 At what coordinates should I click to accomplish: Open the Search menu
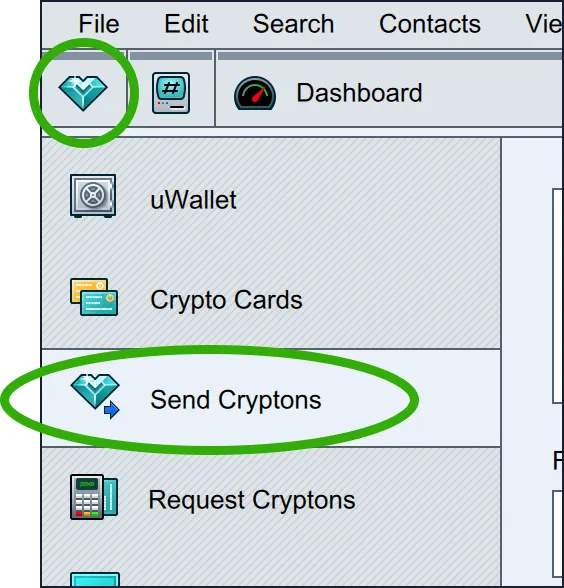pos(293,24)
